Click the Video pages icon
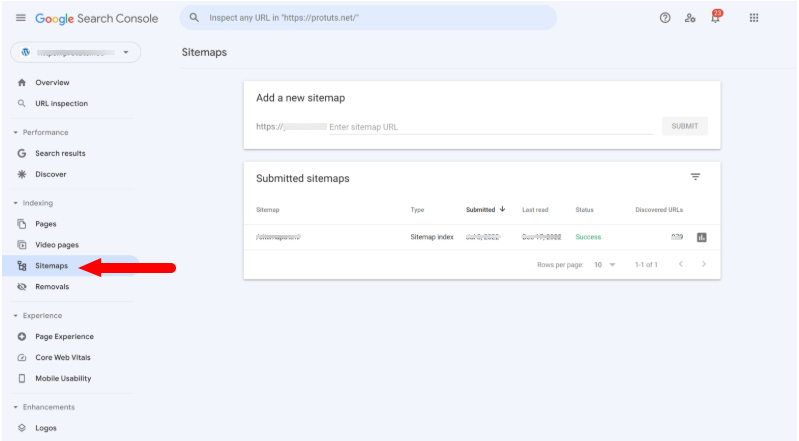 click(x=21, y=245)
